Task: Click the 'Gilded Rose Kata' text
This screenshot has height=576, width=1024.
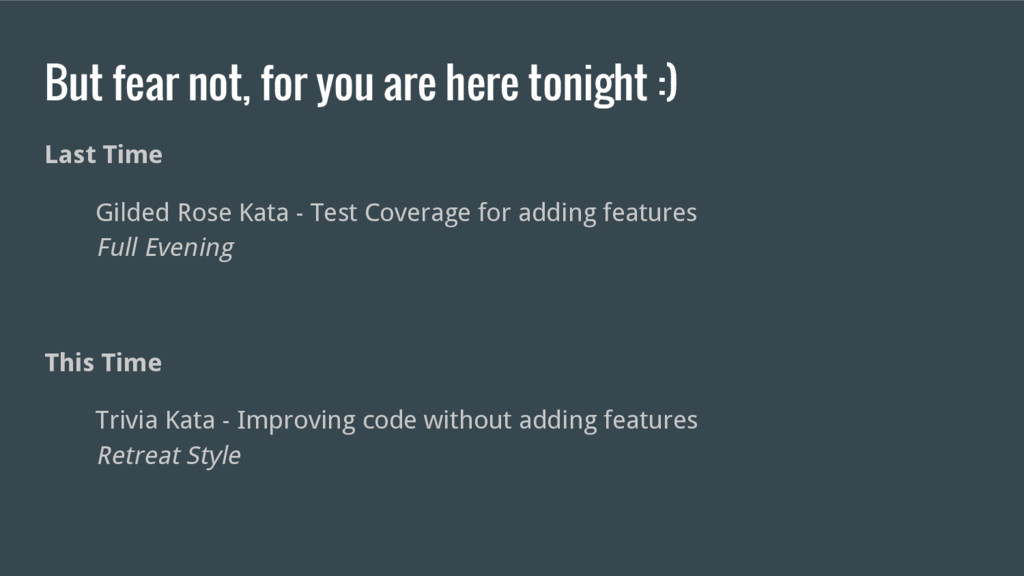Action: (x=192, y=212)
